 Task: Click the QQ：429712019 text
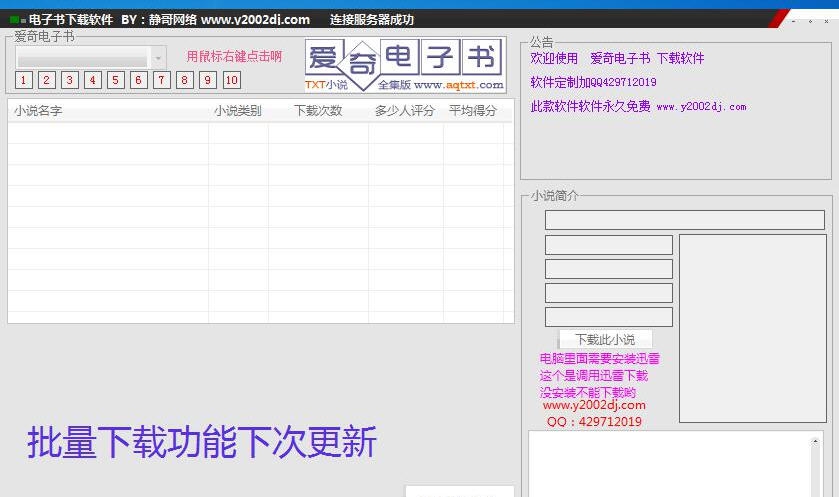[594, 422]
